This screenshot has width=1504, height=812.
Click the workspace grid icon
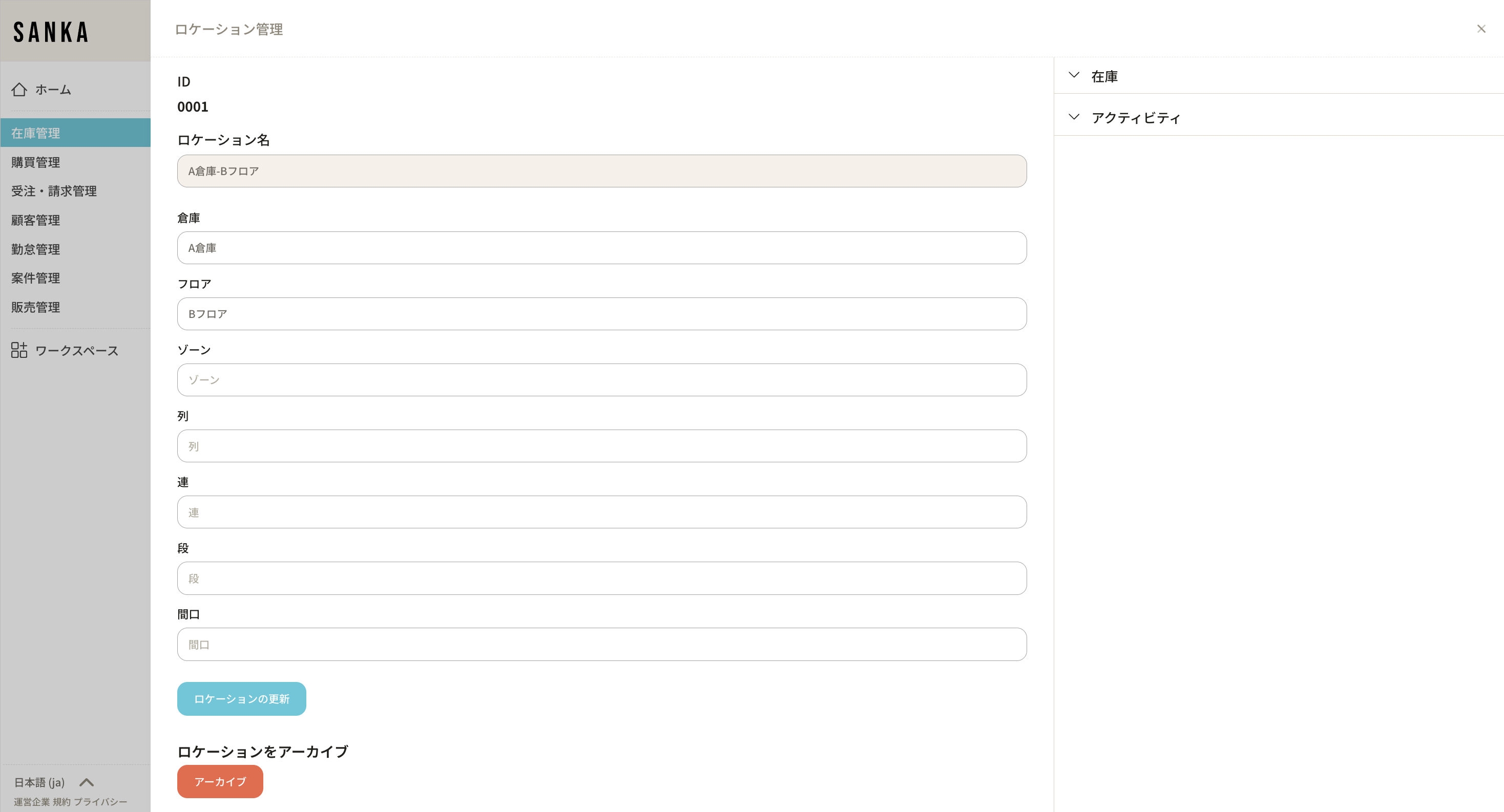click(19, 350)
